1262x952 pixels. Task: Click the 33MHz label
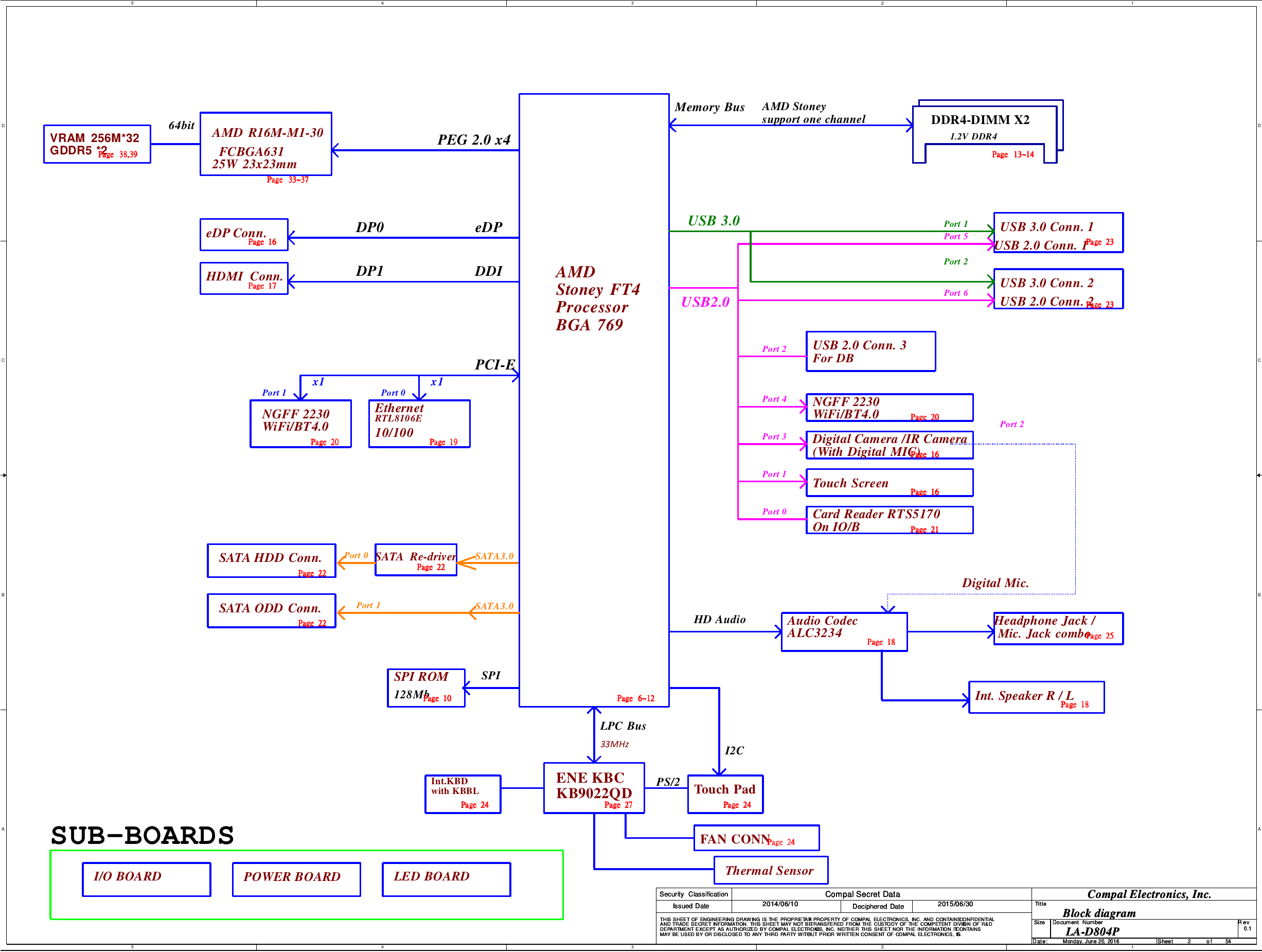[x=614, y=744]
